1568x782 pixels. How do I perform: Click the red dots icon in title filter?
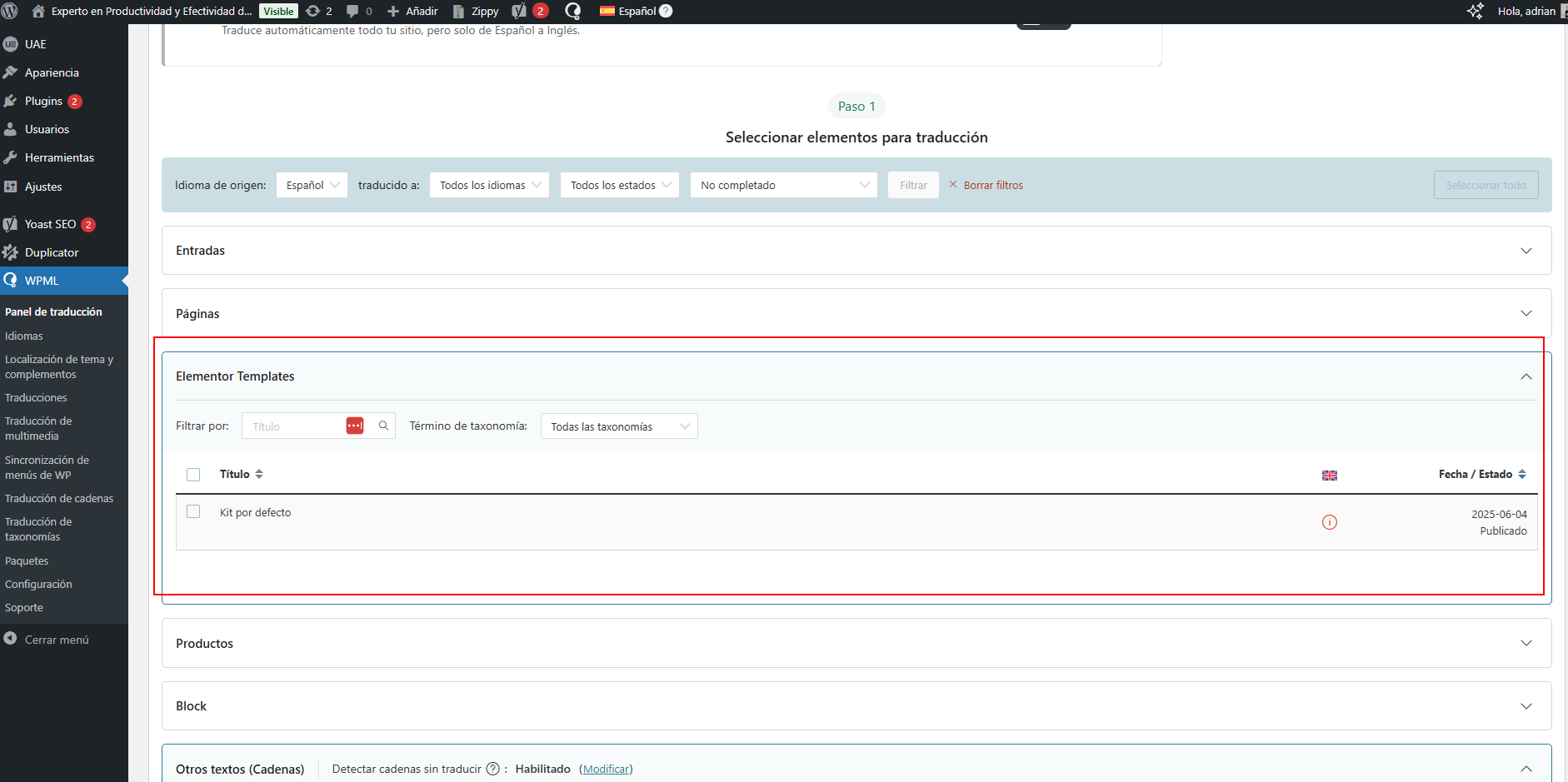point(355,426)
